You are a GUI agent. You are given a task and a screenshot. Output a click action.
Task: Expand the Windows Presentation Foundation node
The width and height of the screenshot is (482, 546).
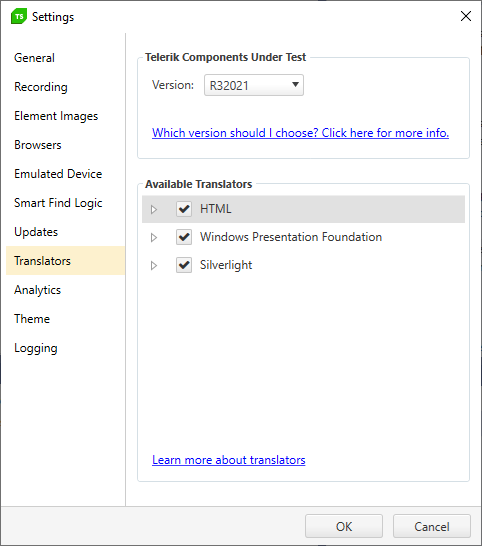coord(154,237)
